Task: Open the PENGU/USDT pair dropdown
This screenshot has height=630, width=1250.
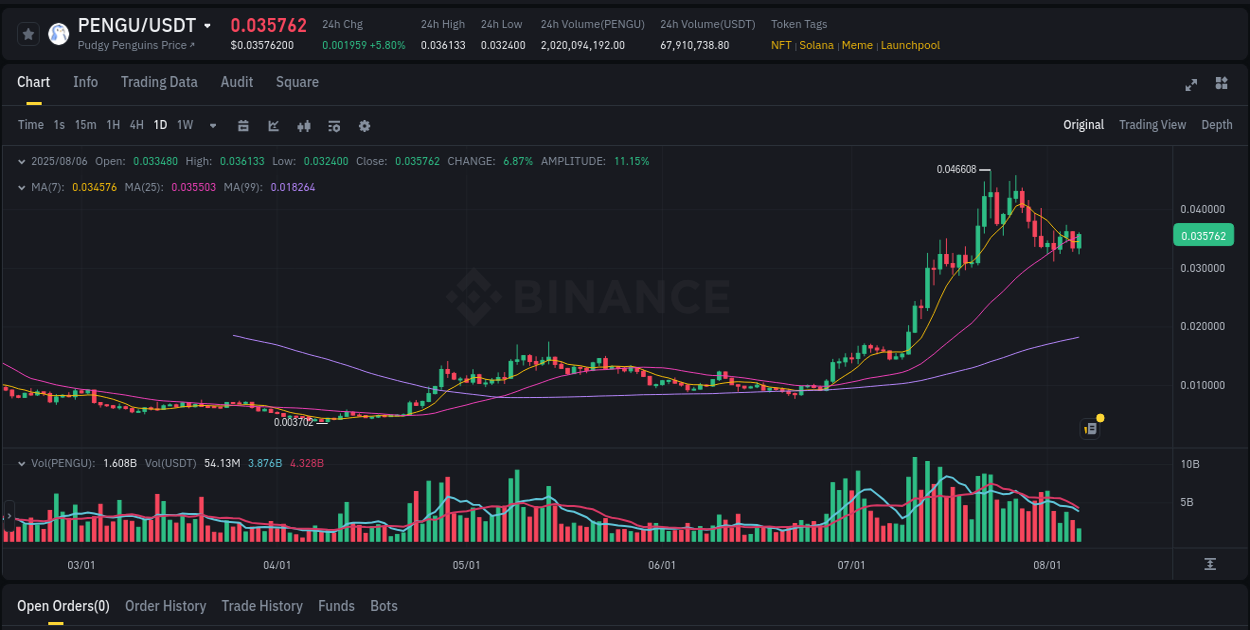Action: click(x=207, y=25)
